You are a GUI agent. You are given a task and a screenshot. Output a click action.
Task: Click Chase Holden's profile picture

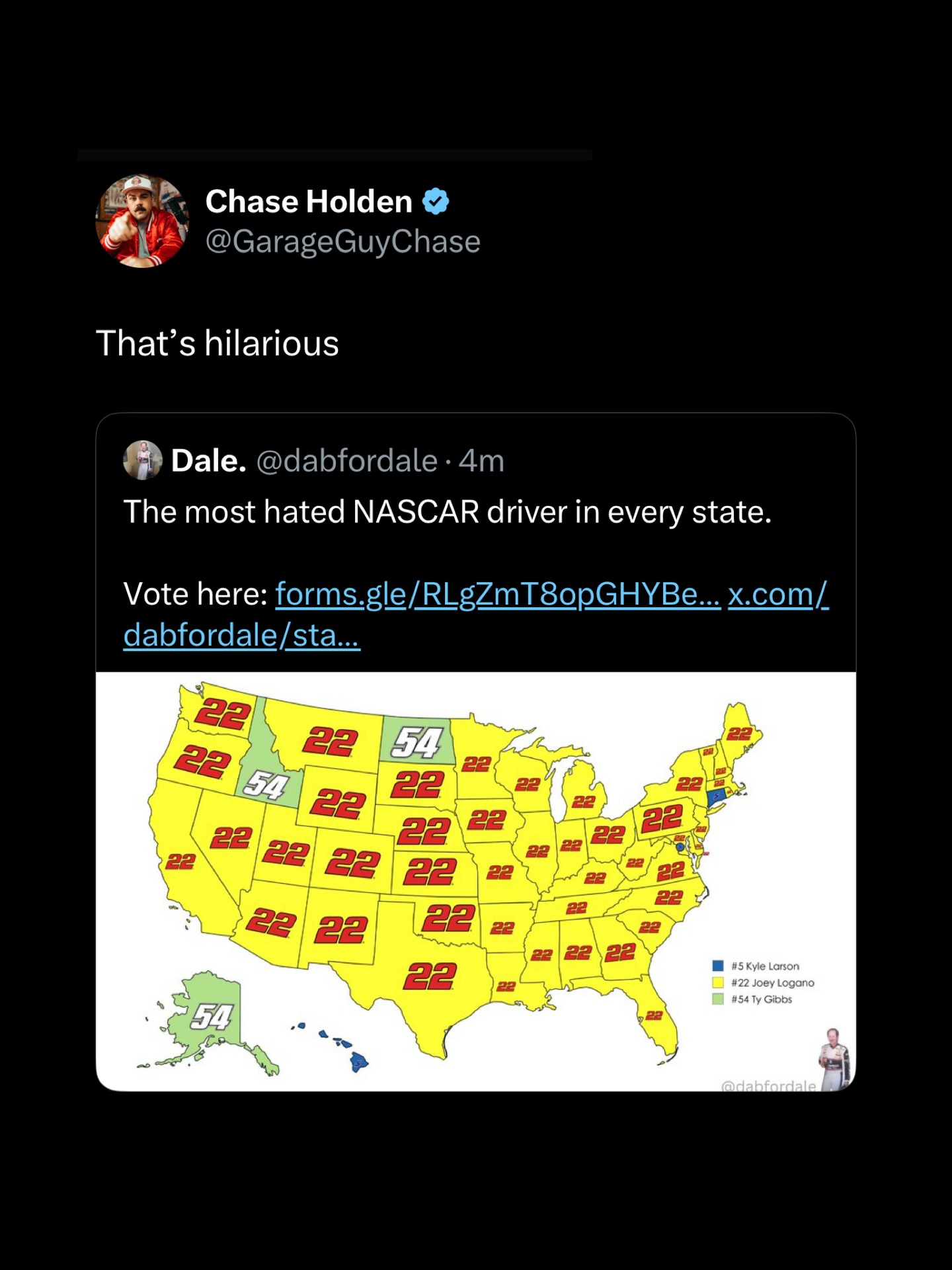click(142, 221)
